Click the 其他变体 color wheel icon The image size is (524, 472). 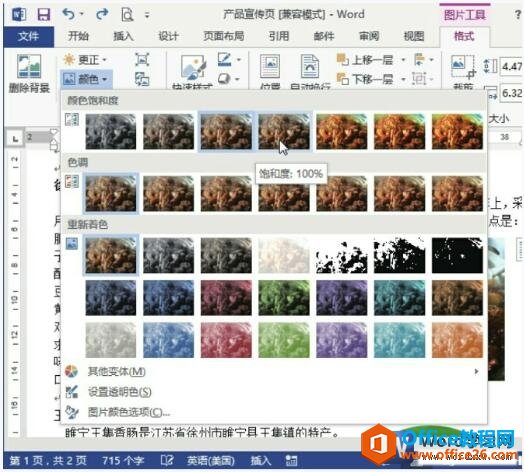(72, 371)
